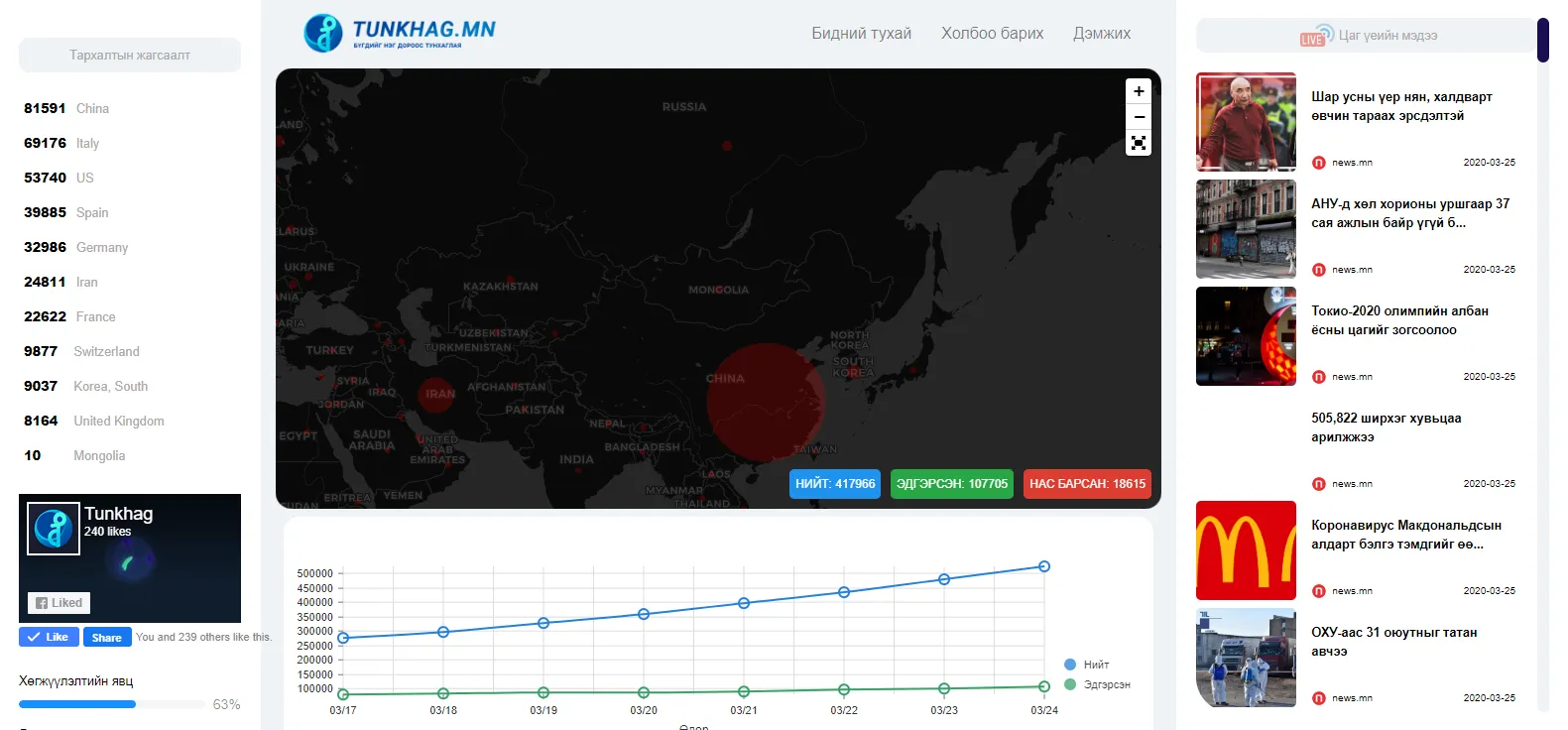Select Mongolia row in spread list
The image size is (1568, 730).
[x=130, y=455]
